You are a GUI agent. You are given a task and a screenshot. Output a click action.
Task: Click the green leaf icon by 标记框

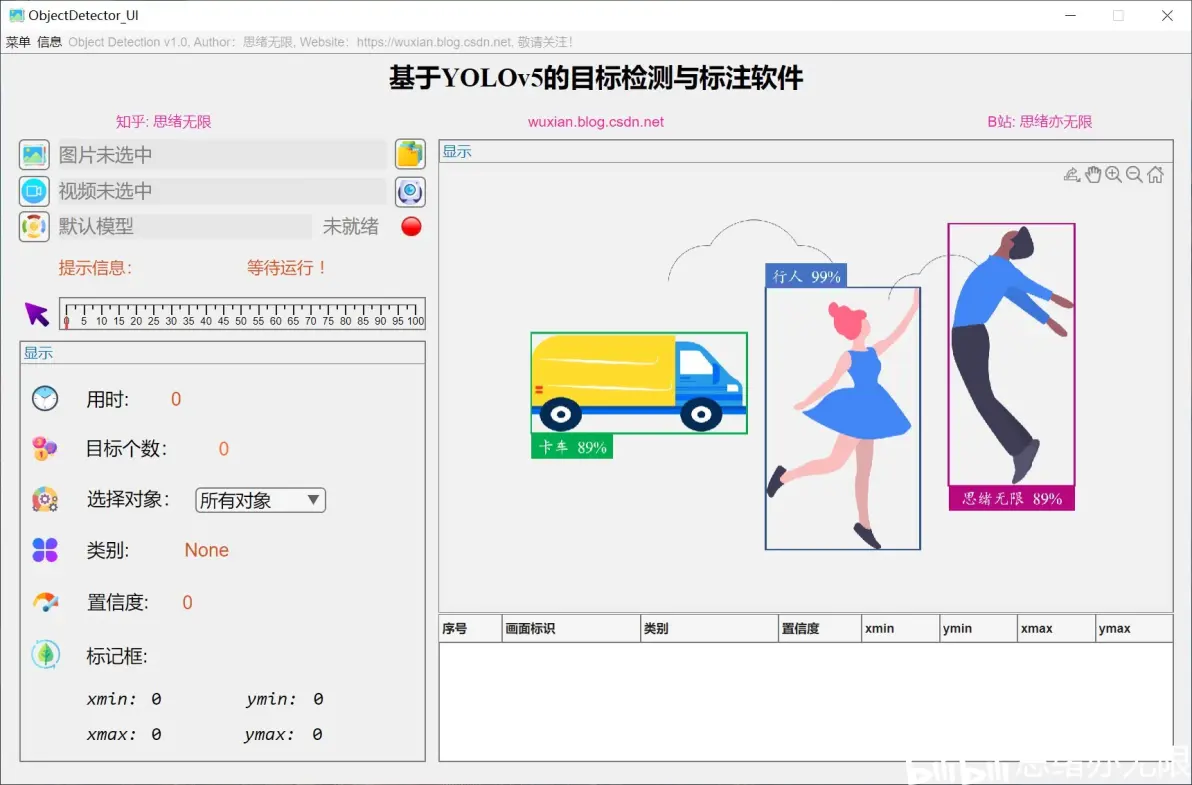click(45, 654)
